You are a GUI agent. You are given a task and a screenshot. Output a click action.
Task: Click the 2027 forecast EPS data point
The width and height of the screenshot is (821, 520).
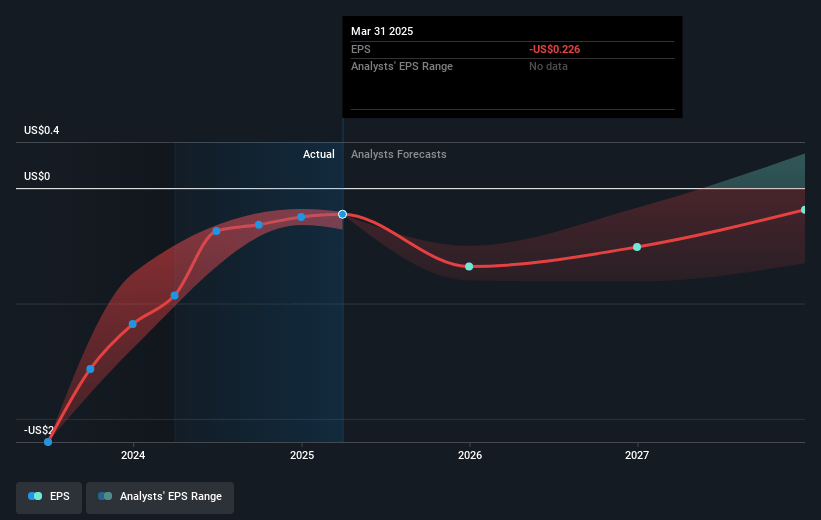tap(637, 247)
